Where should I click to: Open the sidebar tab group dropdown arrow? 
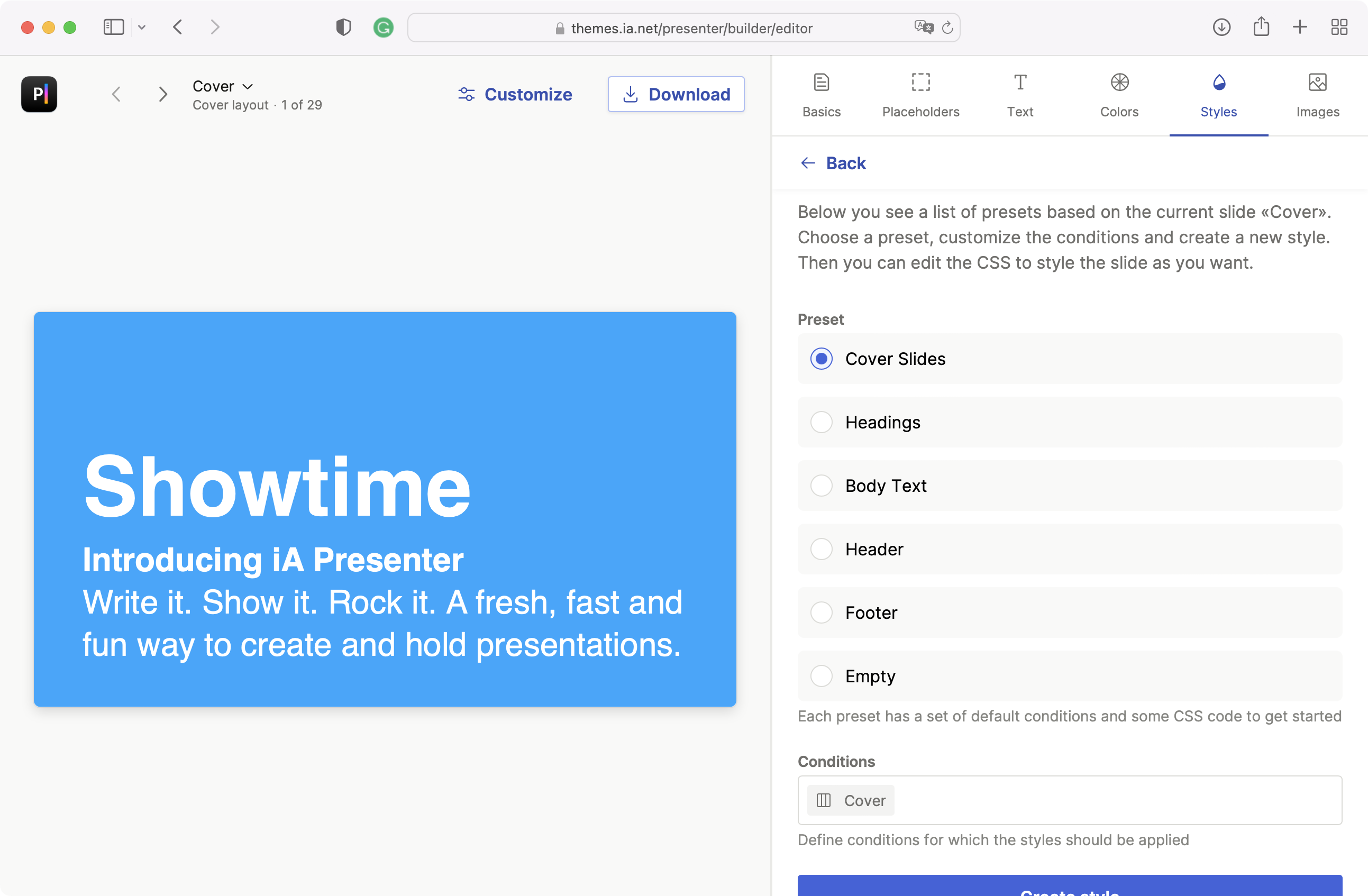pos(142,27)
